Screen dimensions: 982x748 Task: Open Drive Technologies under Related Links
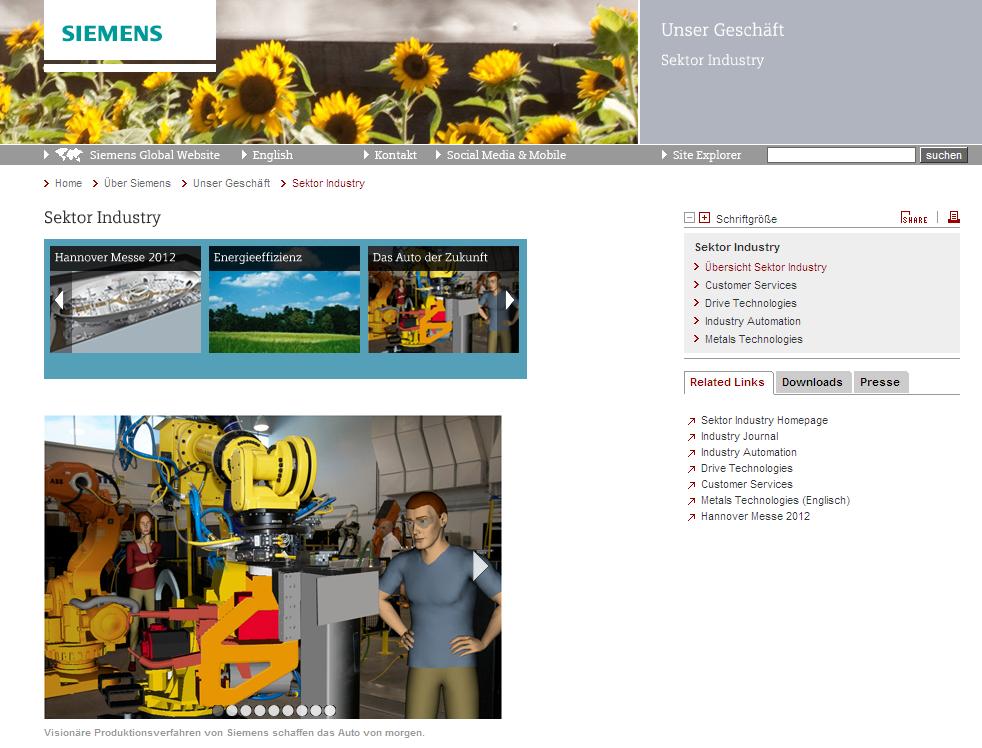click(747, 468)
